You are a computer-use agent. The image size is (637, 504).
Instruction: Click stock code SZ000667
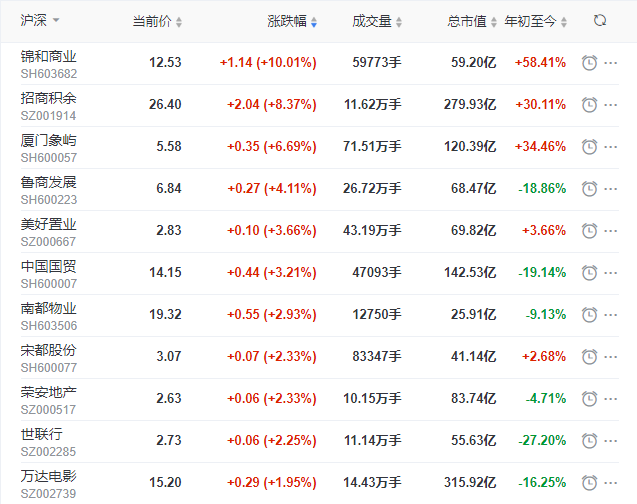(48, 242)
